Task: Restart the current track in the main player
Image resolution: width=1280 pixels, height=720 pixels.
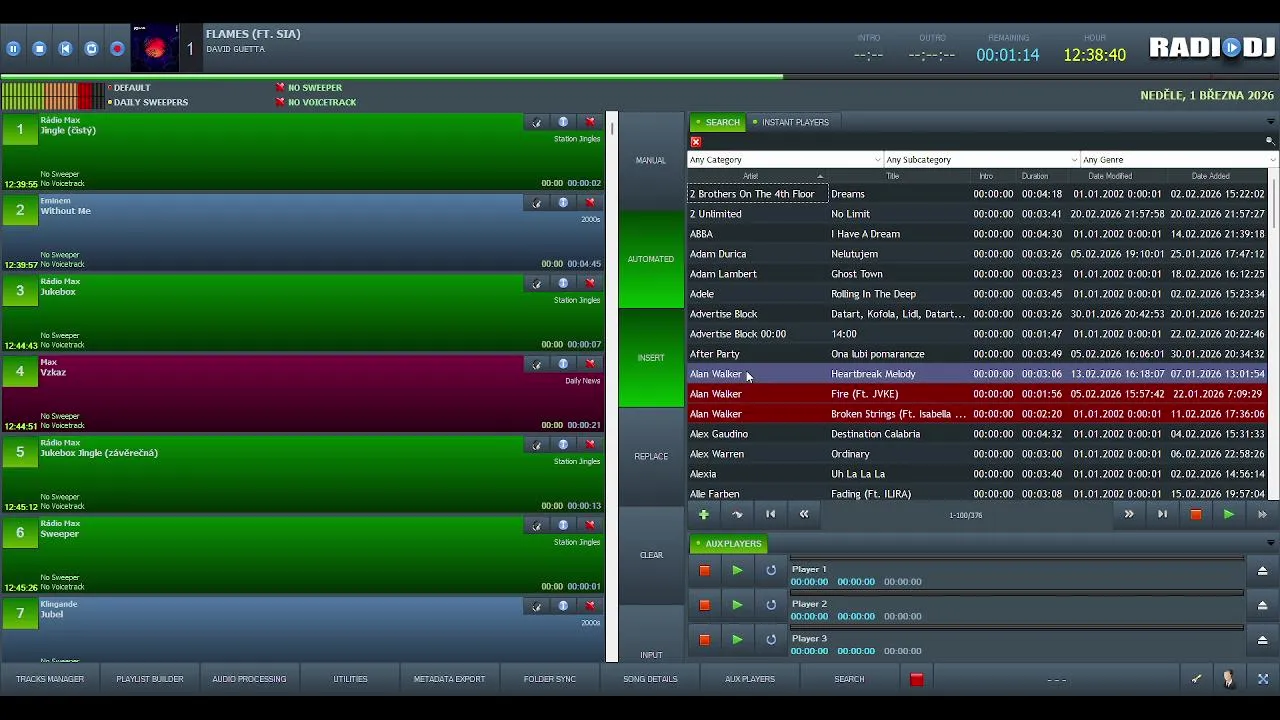Action: coord(65,48)
